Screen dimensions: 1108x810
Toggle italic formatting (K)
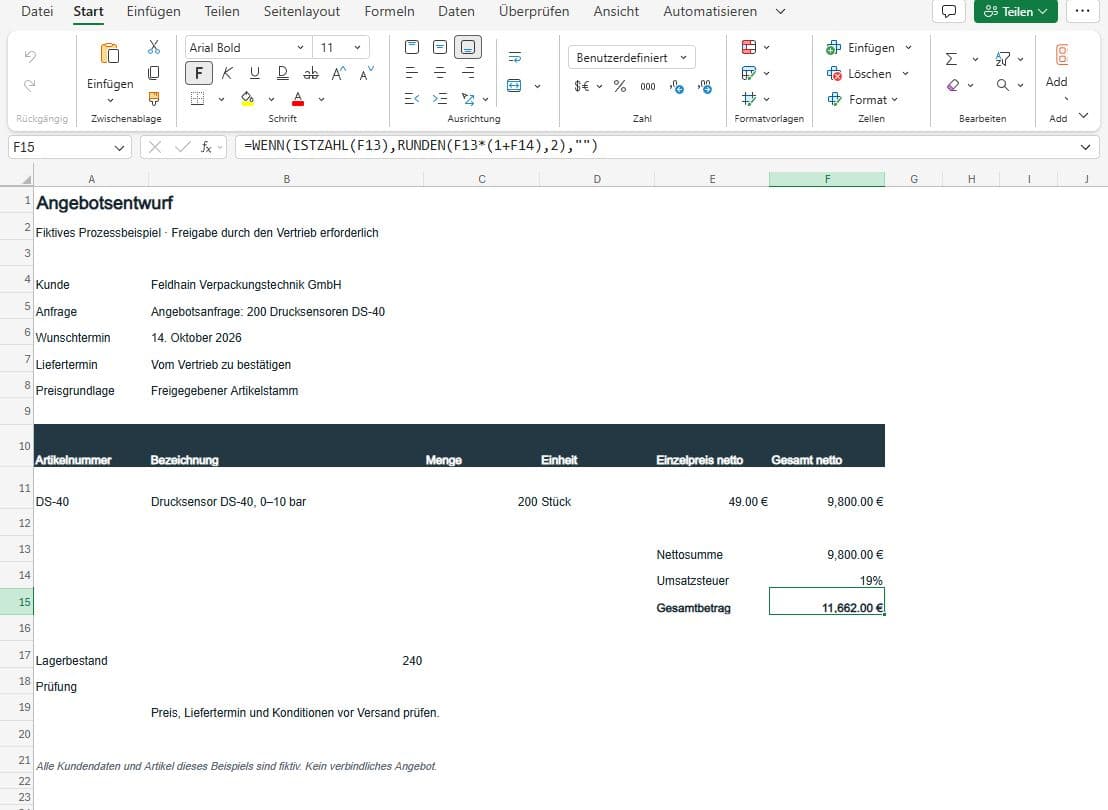(x=227, y=73)
